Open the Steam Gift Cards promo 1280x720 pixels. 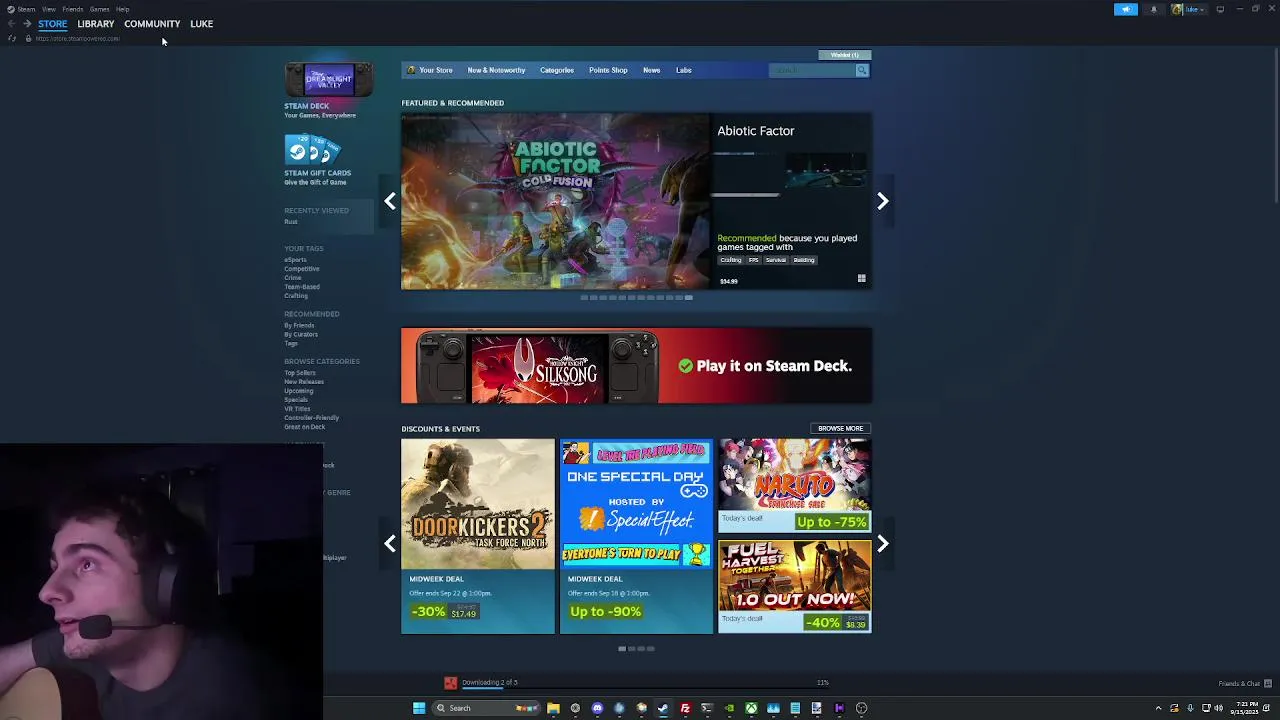pyautogui.click(x=313, y=150)
